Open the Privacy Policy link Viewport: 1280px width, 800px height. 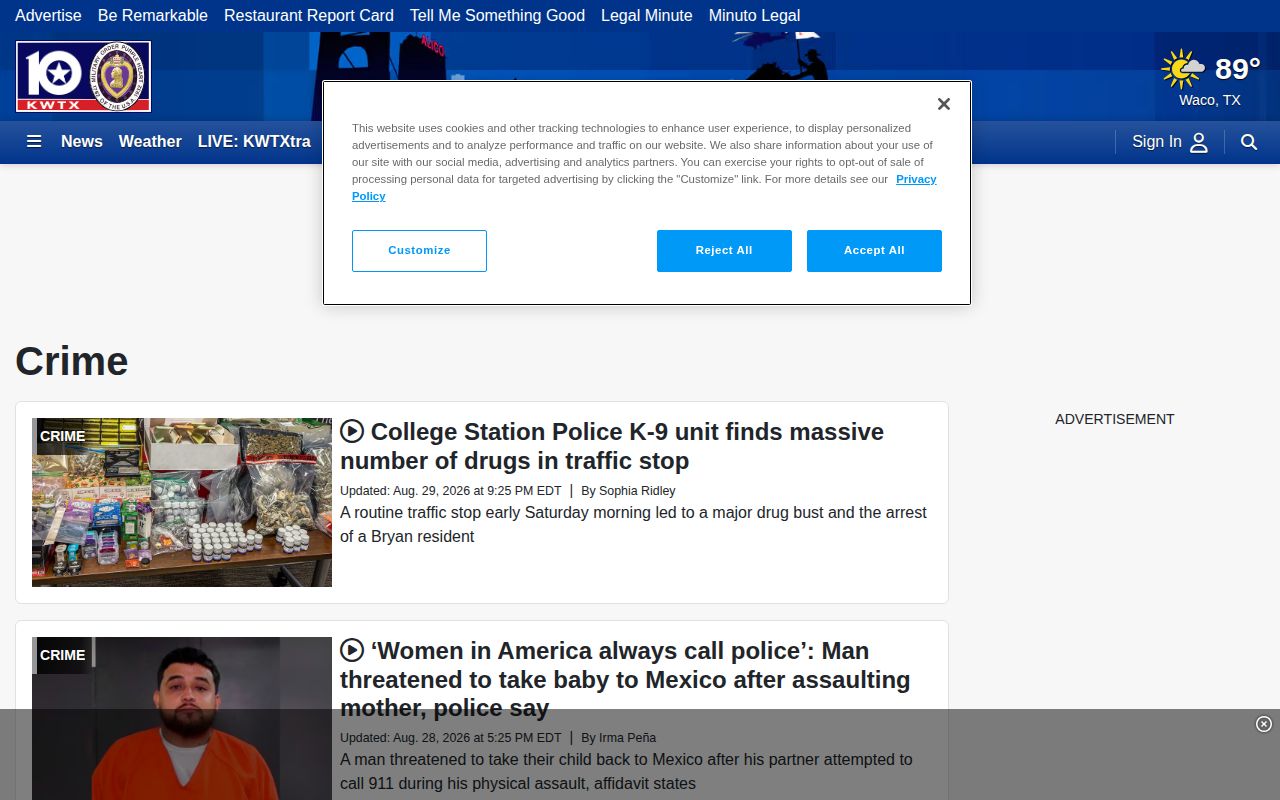[x=916, y=179]
